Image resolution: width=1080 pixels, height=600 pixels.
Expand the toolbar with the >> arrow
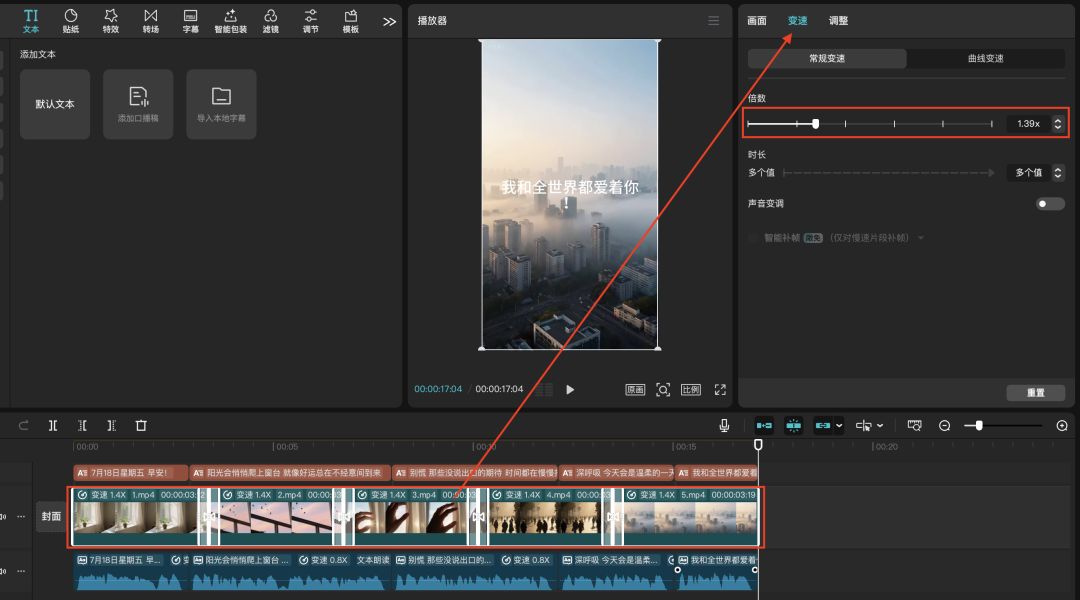389,21
